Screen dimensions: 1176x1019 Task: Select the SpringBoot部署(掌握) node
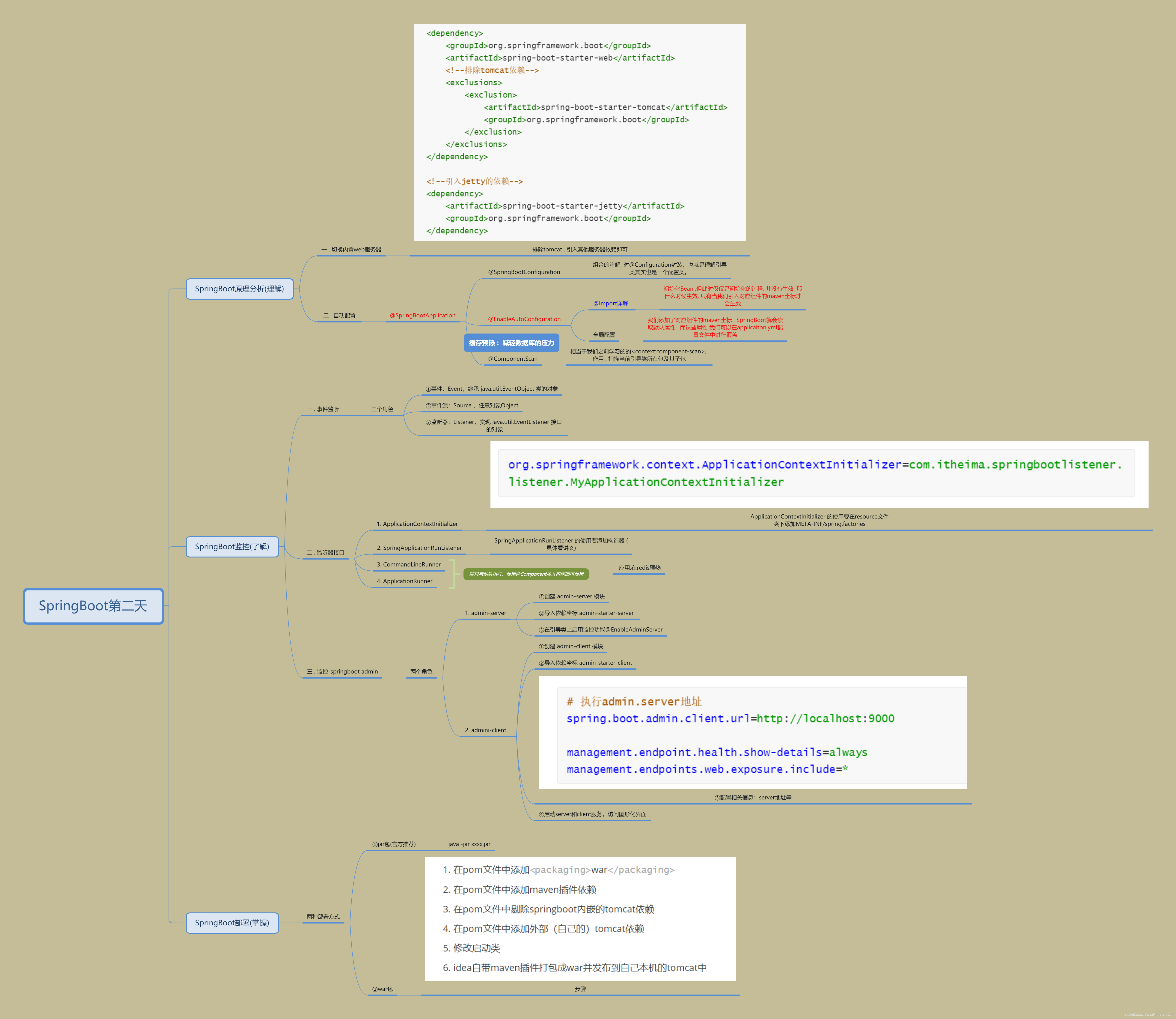[232, 922]
